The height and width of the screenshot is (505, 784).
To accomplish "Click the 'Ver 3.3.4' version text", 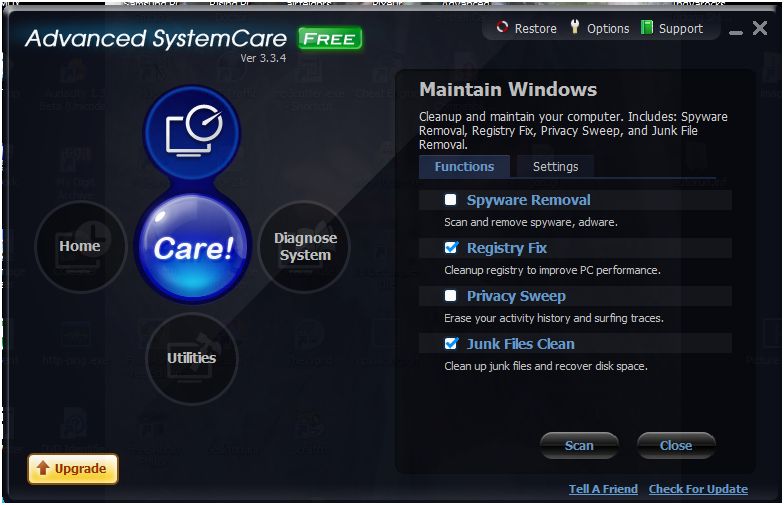I will 263,58.
